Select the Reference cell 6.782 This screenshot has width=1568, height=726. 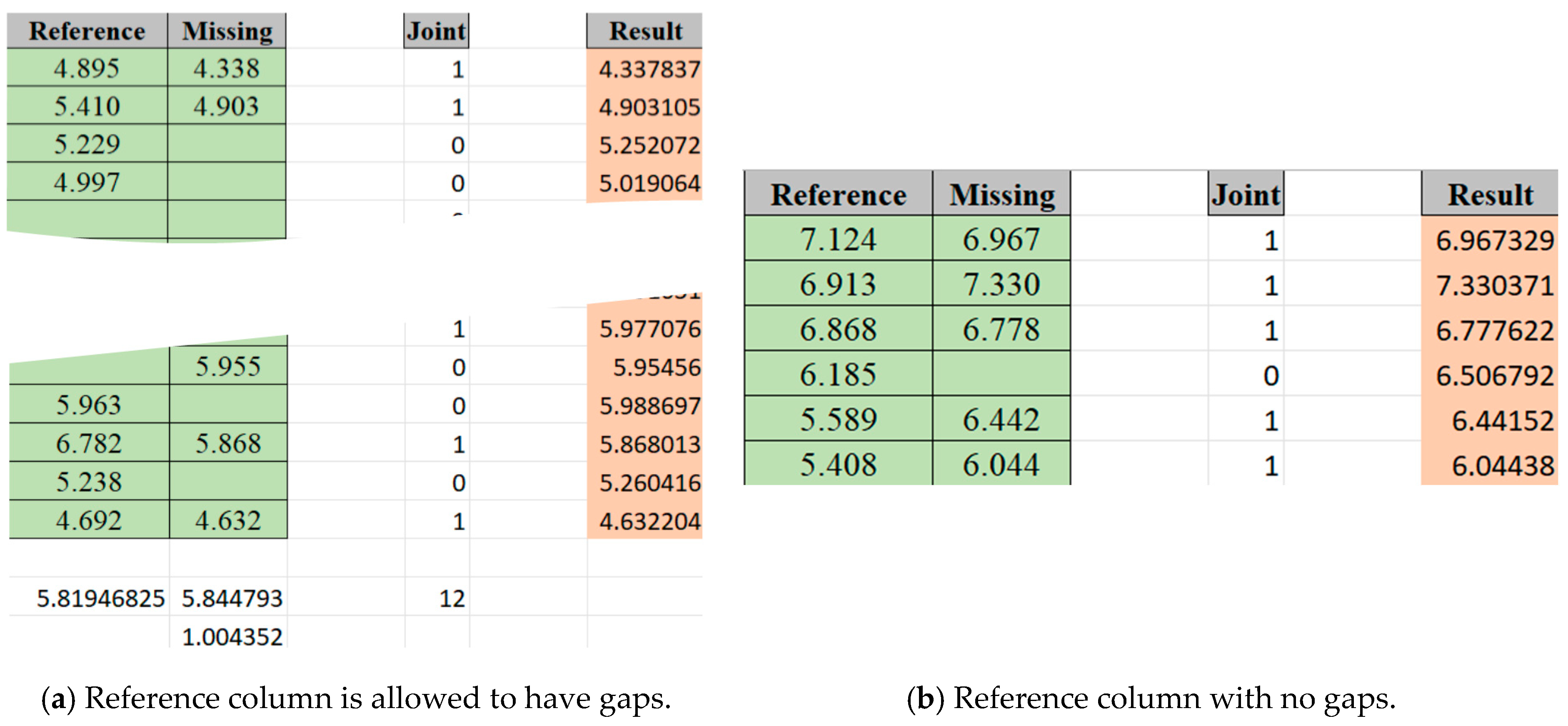[89, 443]
